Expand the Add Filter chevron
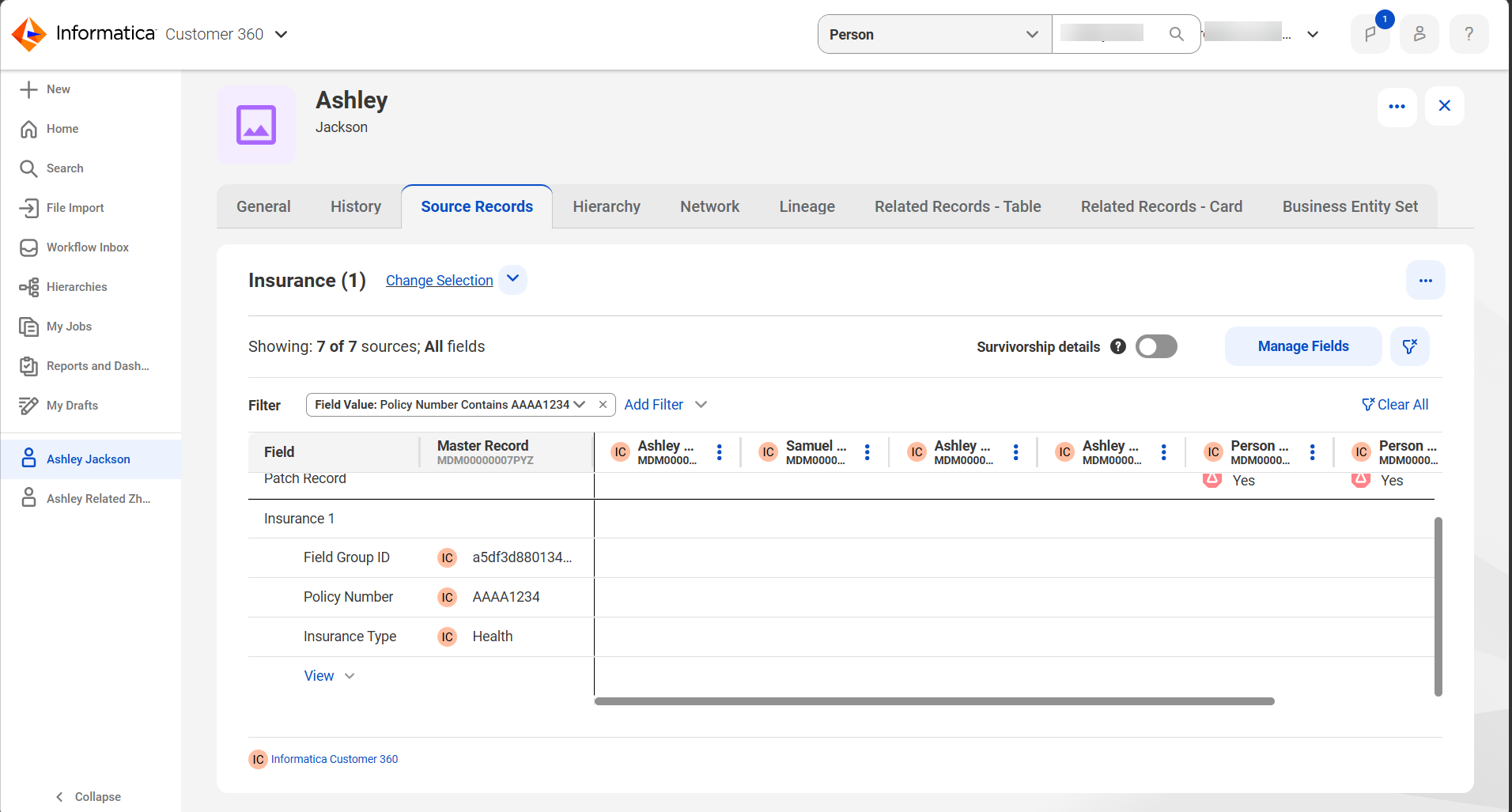Viewport: 1512px width, 812px height. 701,405
